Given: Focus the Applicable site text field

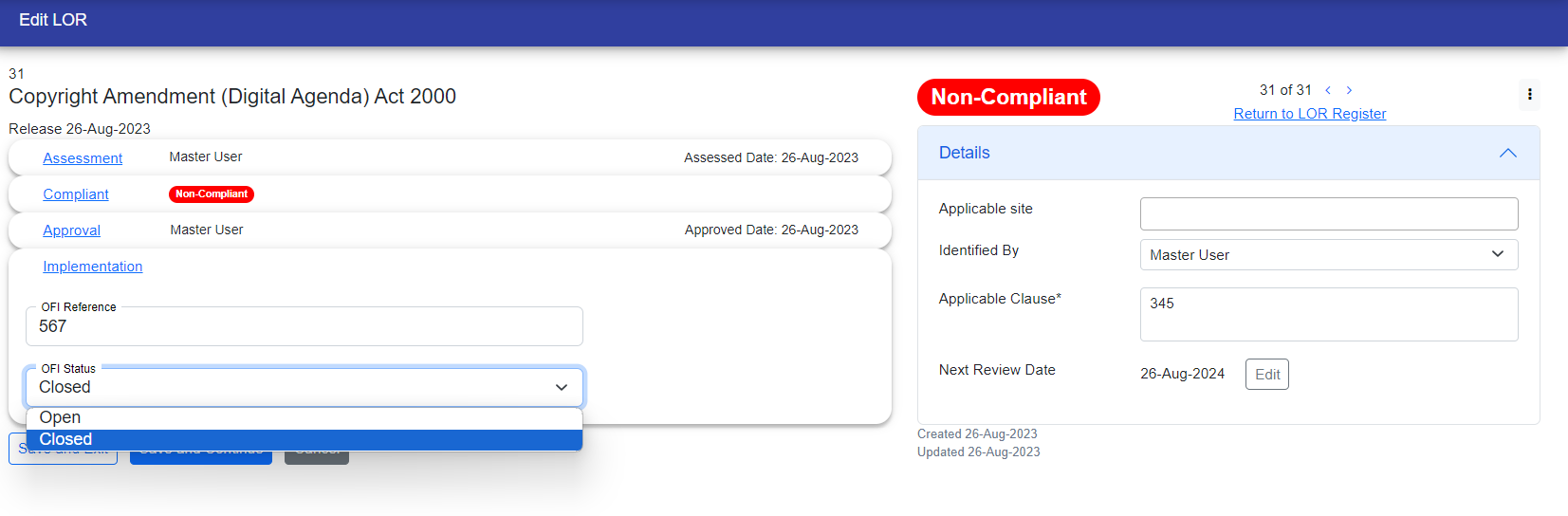Looking at the screenshot, I should (1328, 213).
